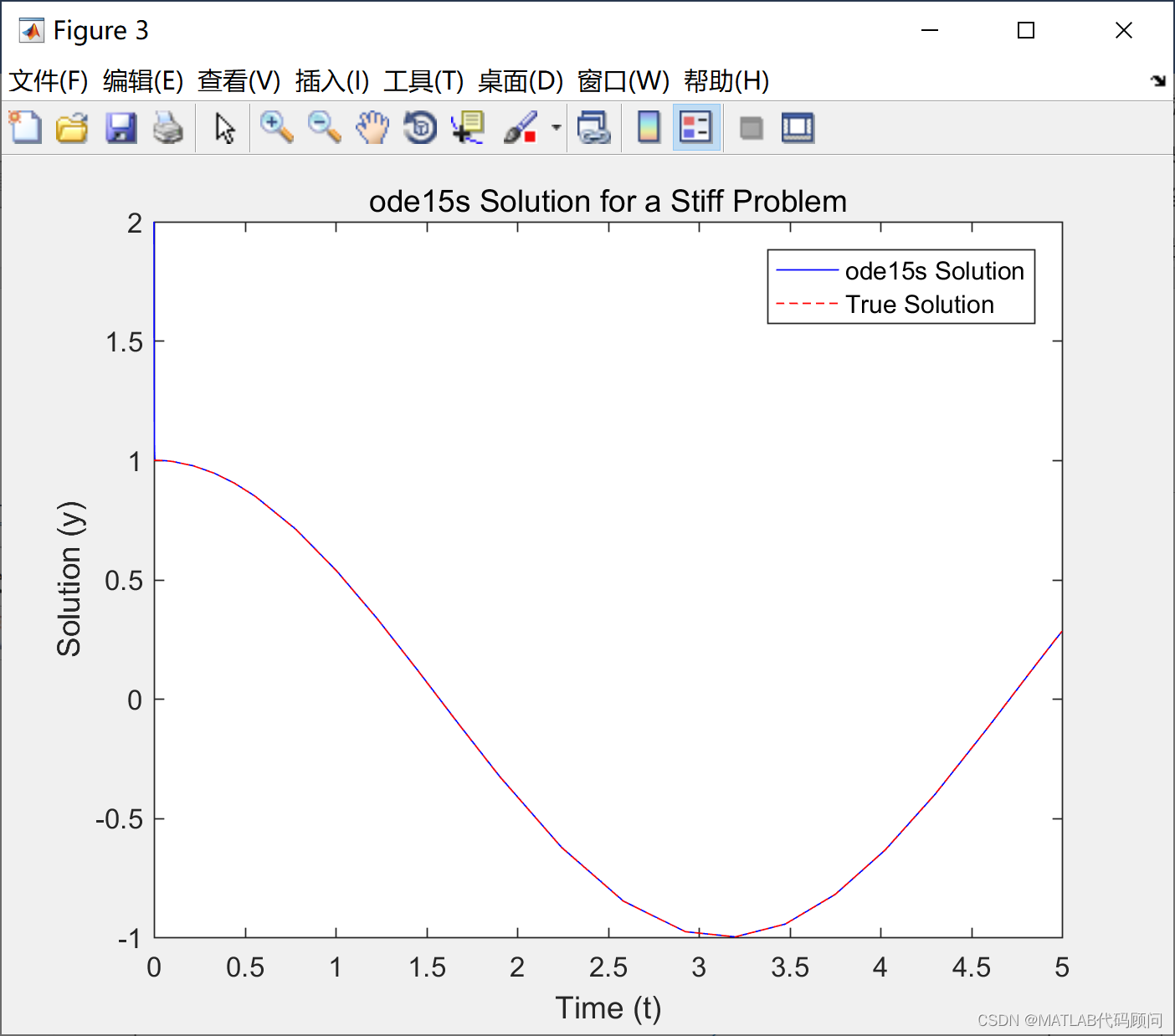Click the Show Plot Tools icon
The image size is (1175, 1036).
(x=798, y=128)
